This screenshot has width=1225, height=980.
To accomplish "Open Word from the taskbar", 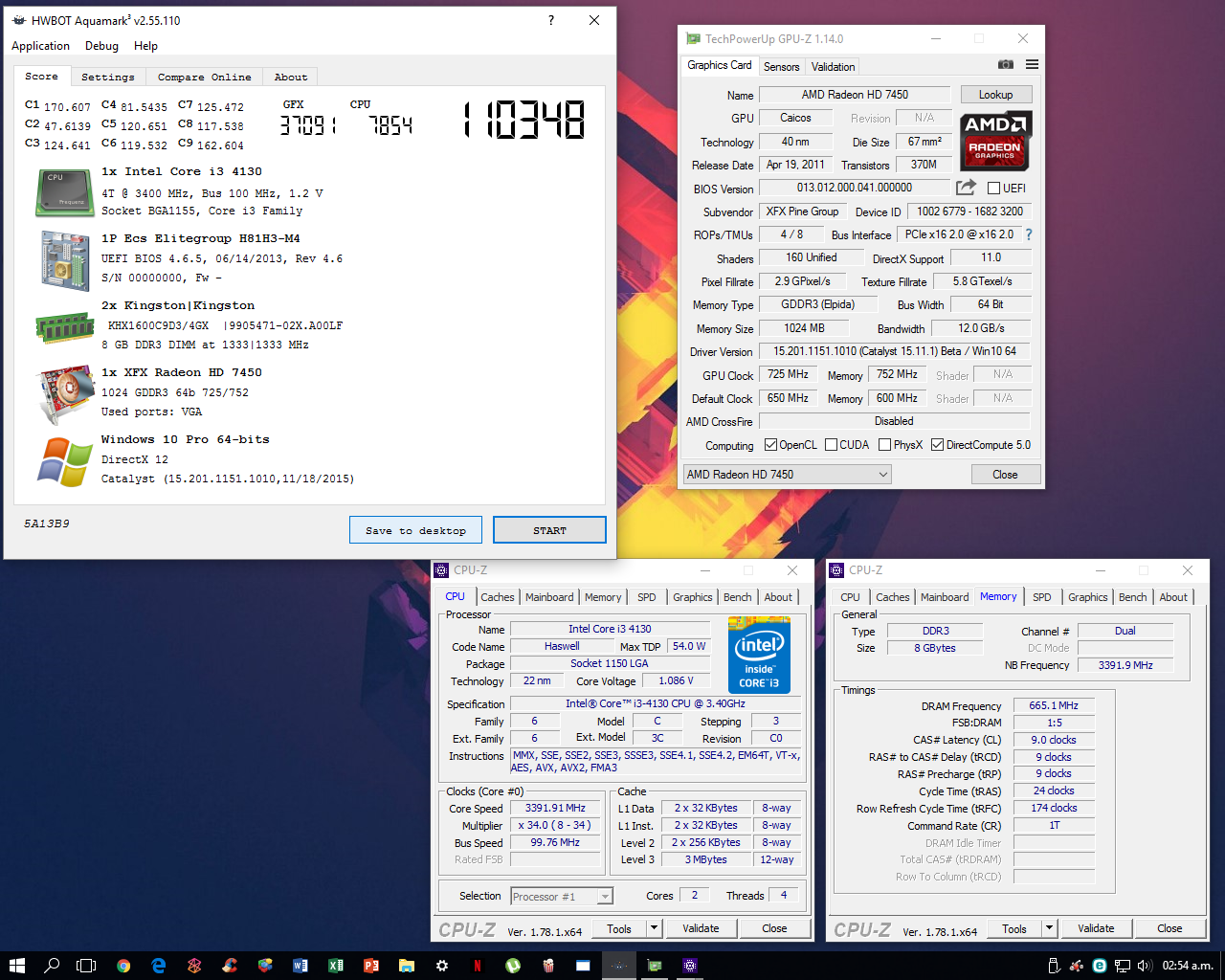I will click(301, 966).
